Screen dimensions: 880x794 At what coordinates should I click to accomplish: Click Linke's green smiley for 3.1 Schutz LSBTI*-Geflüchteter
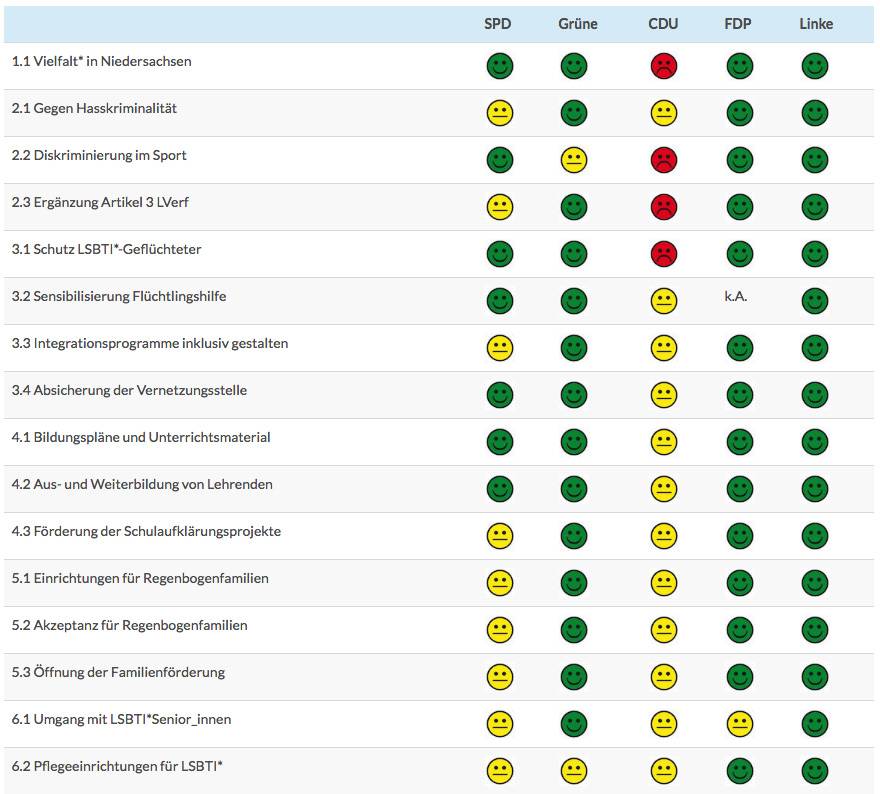(815, 254)
